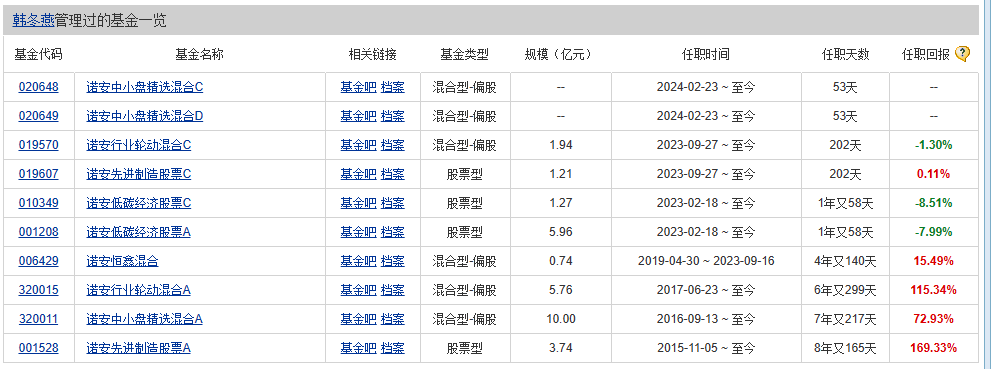Click the 4年又140天 tenure cell
Screen dimensions: 996x369
[x=845, y=261]
